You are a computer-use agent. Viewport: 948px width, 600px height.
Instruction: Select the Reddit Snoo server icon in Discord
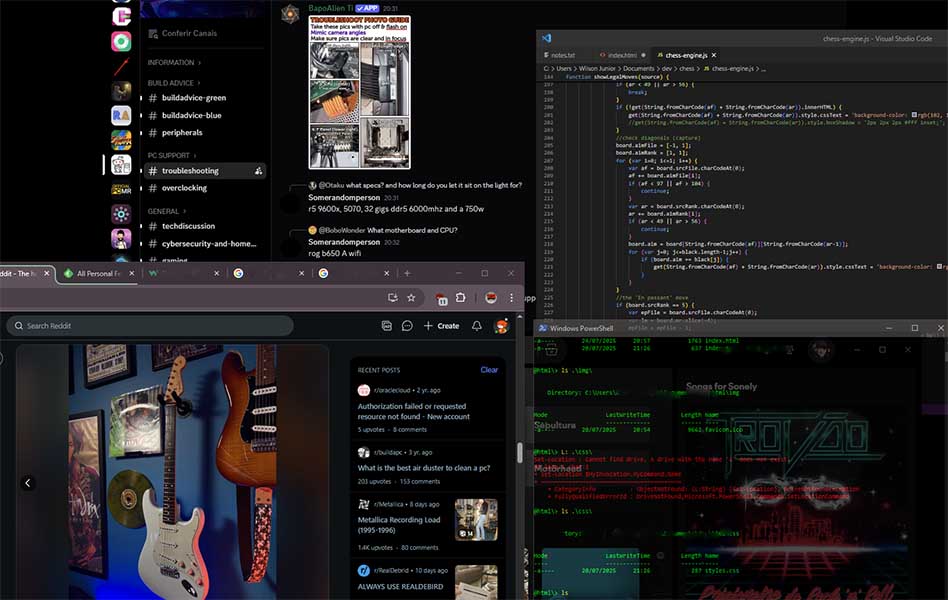point(121,165)
